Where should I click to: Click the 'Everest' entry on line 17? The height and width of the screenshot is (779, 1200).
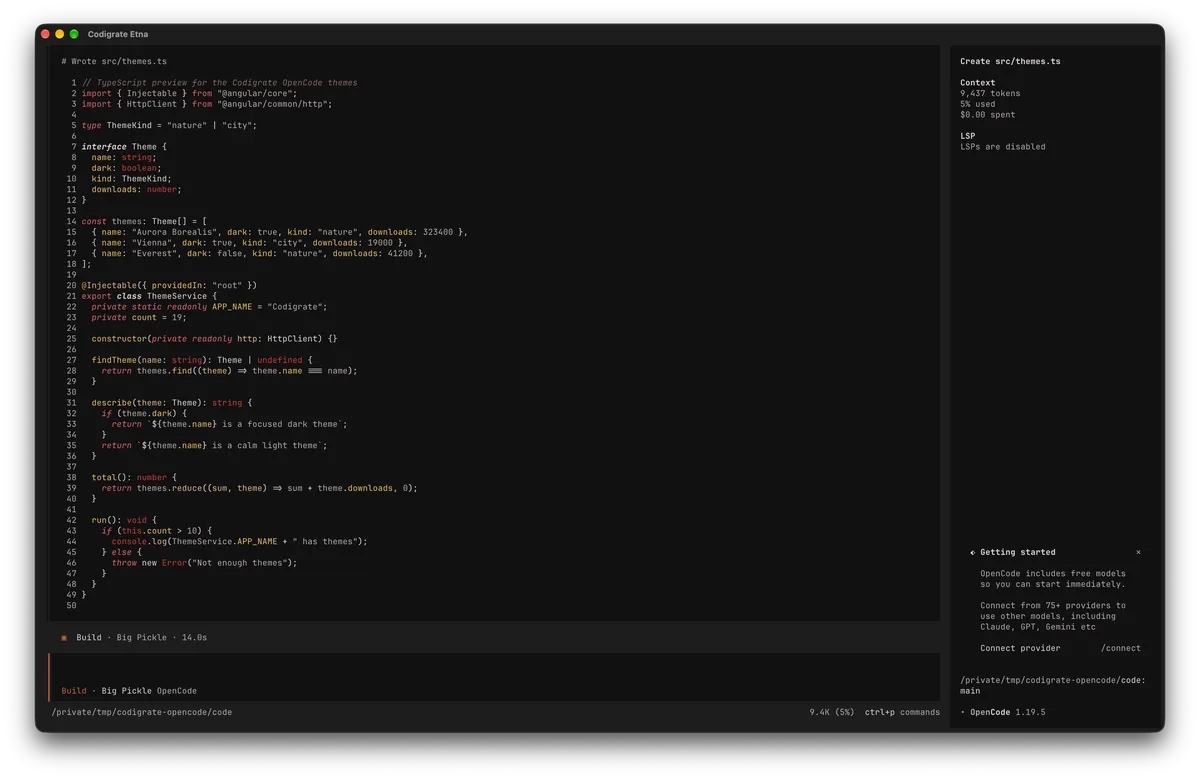click(259, 253)
